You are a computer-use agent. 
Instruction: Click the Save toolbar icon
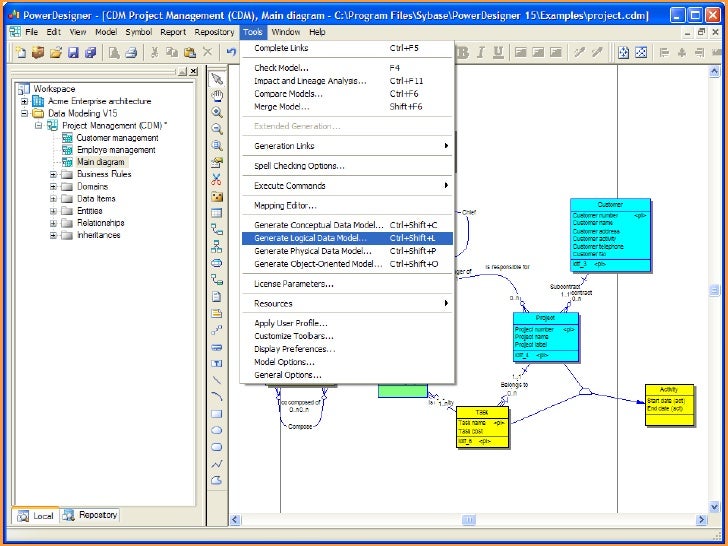(x=73, y=52)
